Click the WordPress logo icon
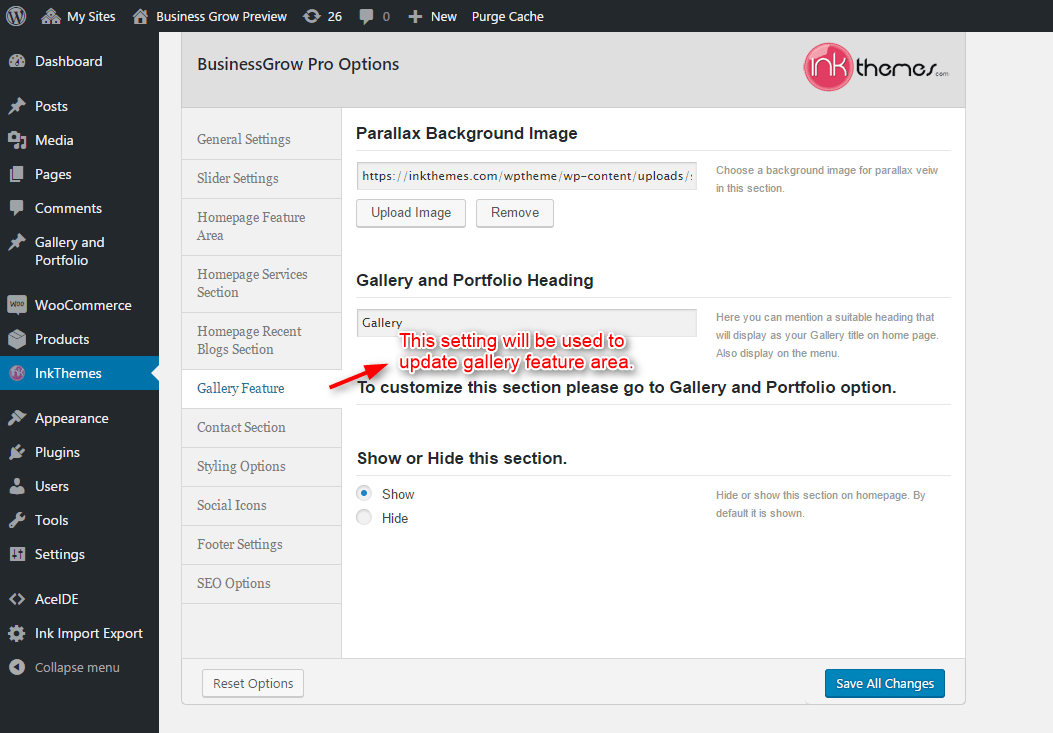Viewport: 1053px width, 733px height. (x=16, y=16)
